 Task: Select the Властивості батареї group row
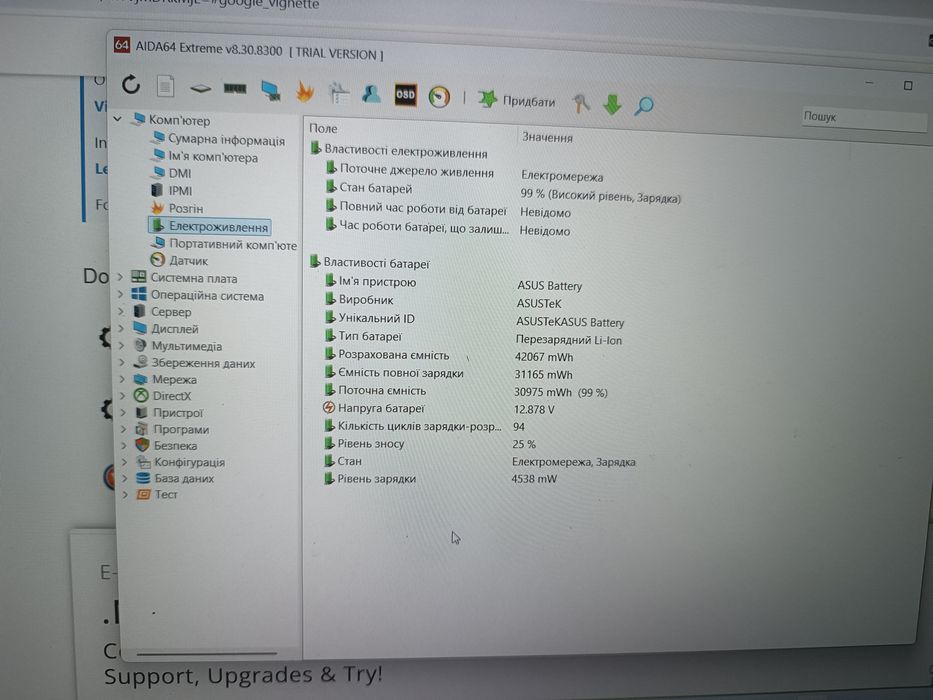pos(370,262)
